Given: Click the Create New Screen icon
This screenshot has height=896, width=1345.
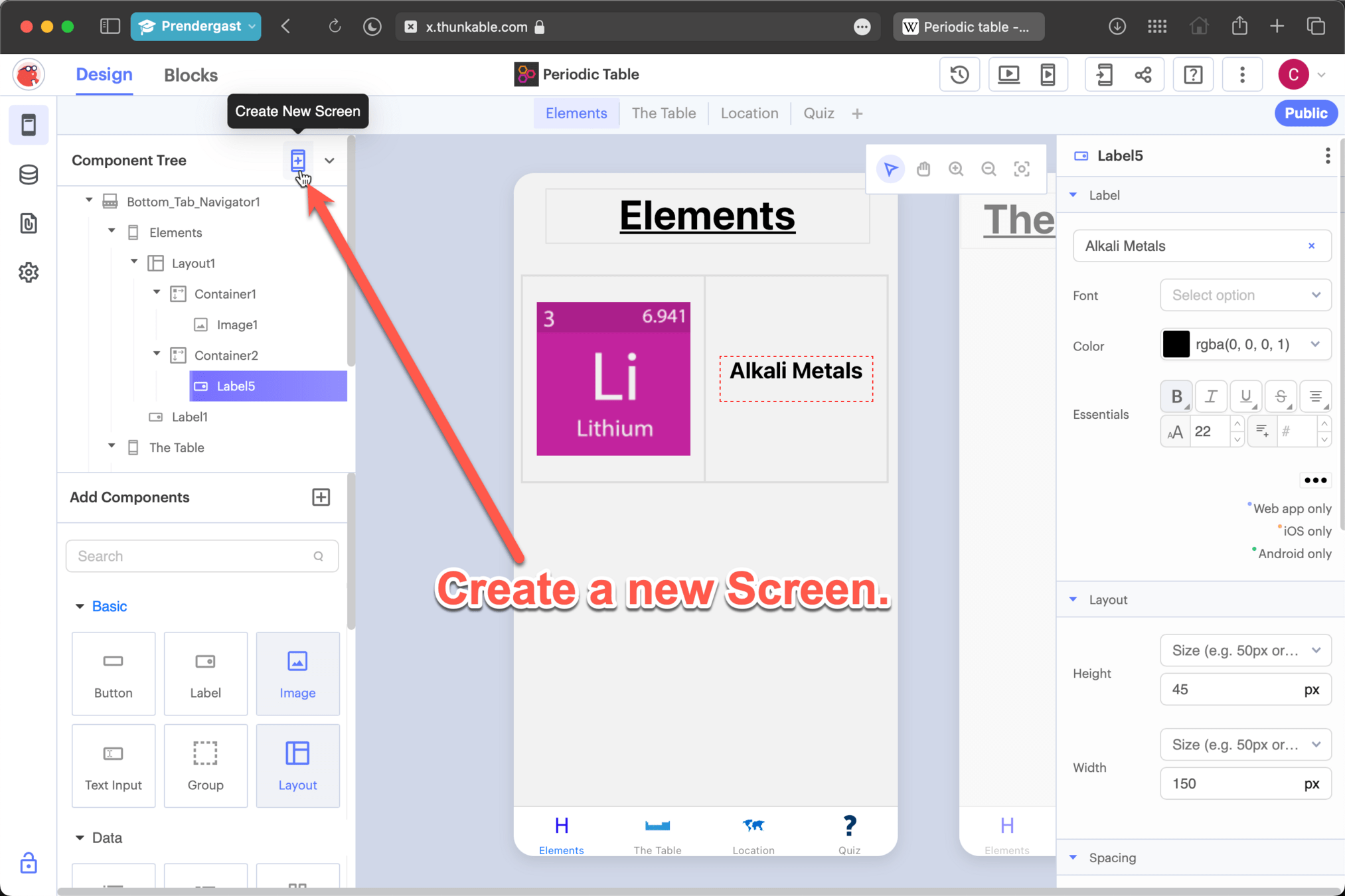Looking at the screenshot, I should (297, 160).
